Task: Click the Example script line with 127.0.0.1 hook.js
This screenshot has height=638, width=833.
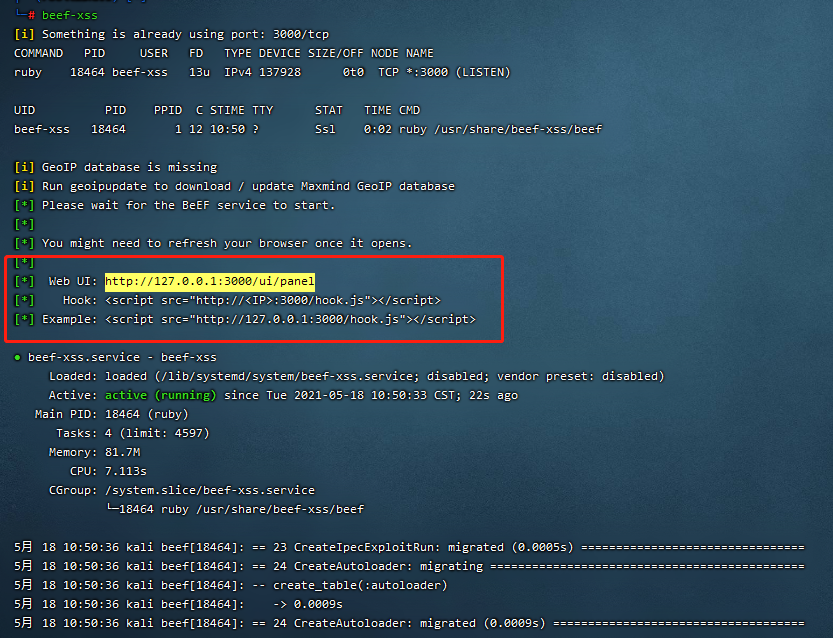Action: click(290, 319)
